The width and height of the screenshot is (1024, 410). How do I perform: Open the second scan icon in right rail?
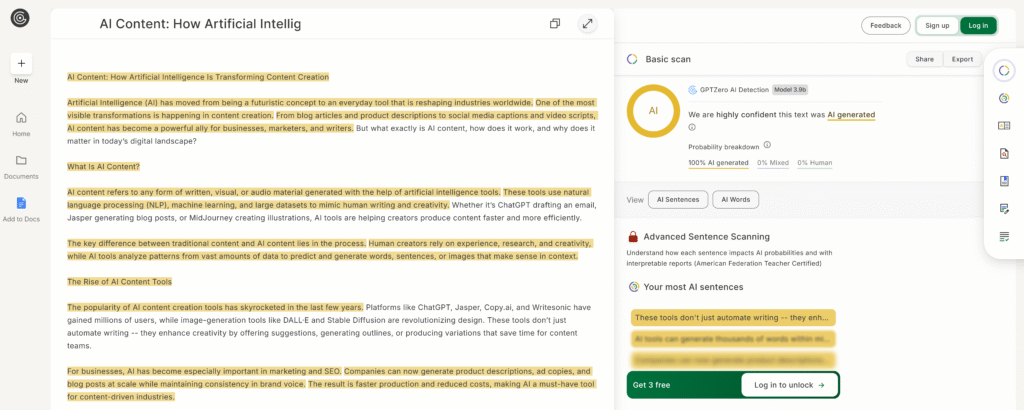click(x=1004, y=99)
